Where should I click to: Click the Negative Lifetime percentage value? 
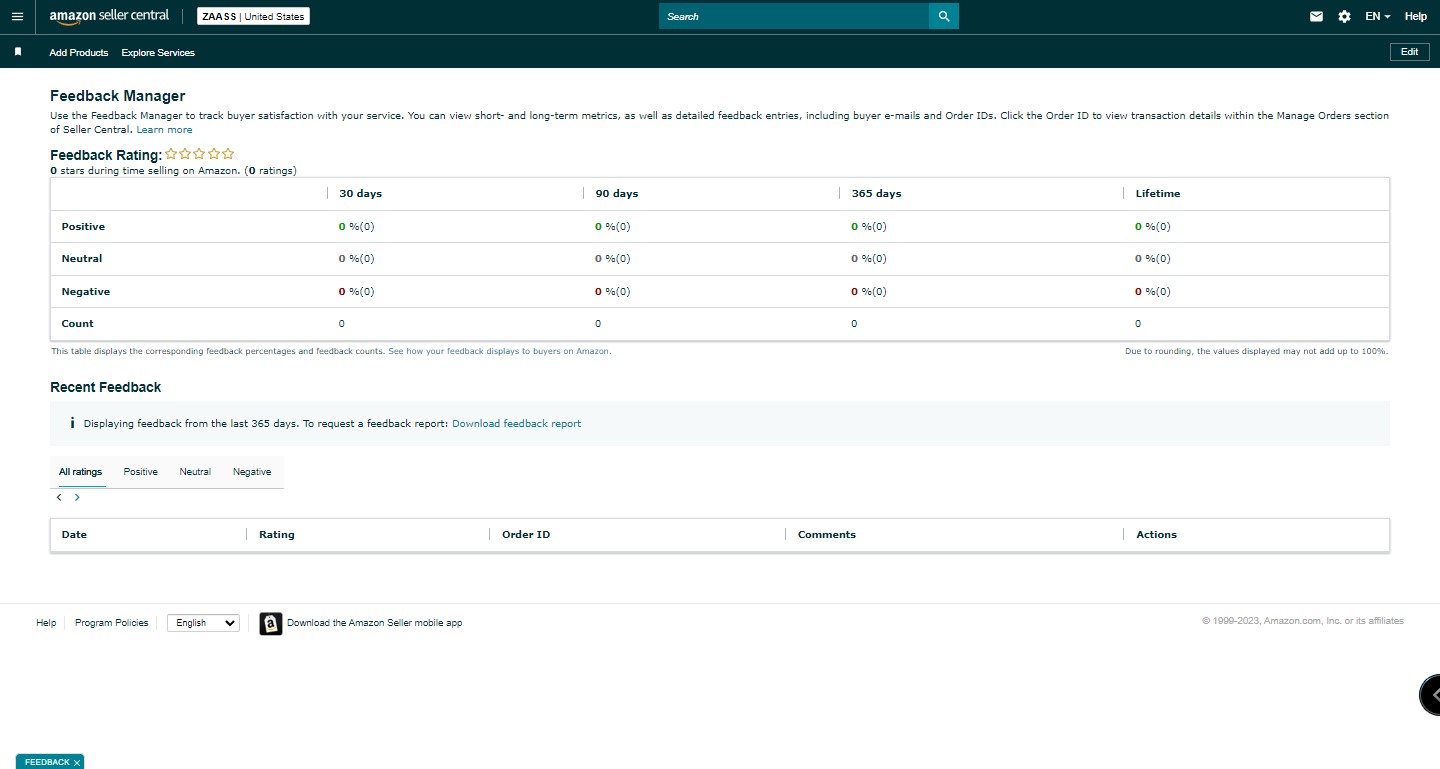coord(1153,292)
